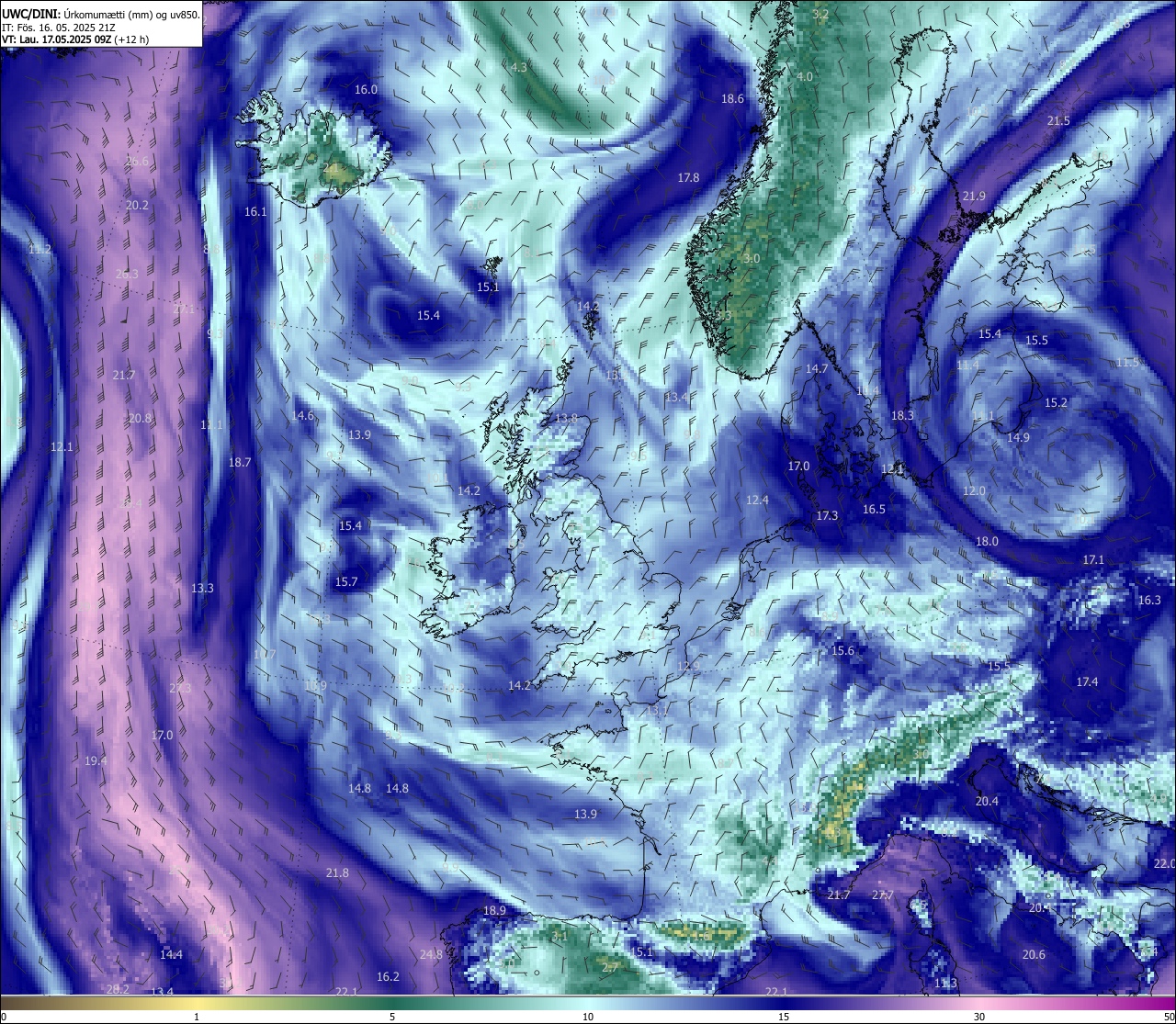1176x1024 pixels.
Task: Click the 15.7 value west of Ireland
Action: click(x=345, y=581)
